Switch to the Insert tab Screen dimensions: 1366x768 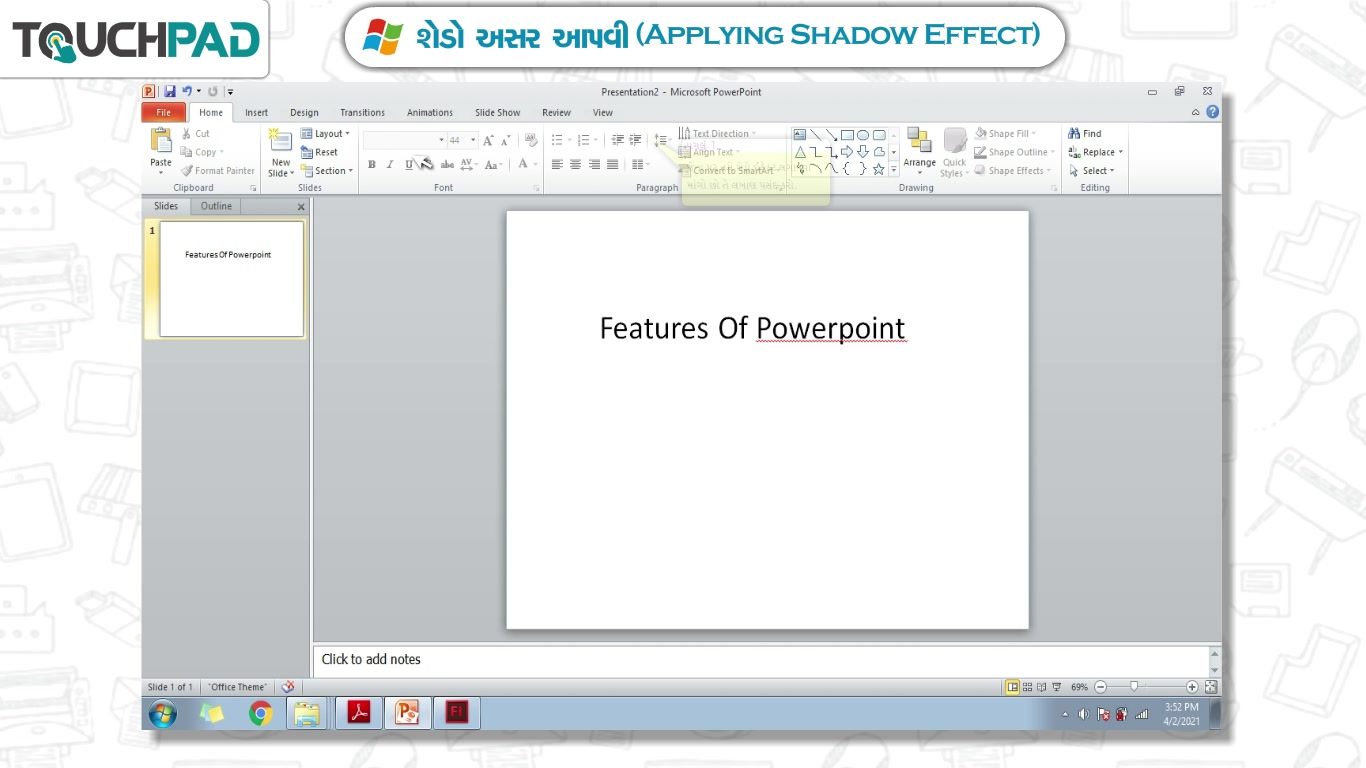coord(256,113)
